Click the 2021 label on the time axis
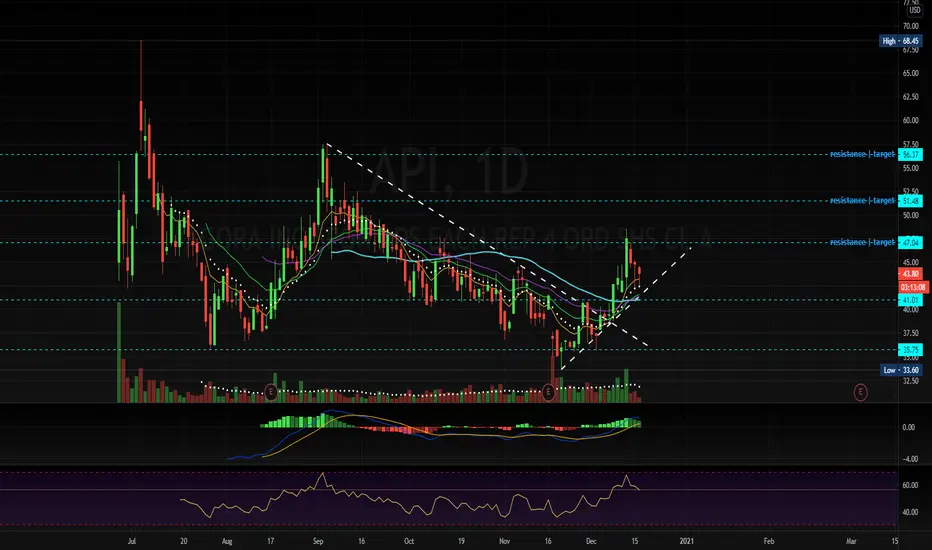The height and width of the screenshot is (550, 932). coord(687,541)
